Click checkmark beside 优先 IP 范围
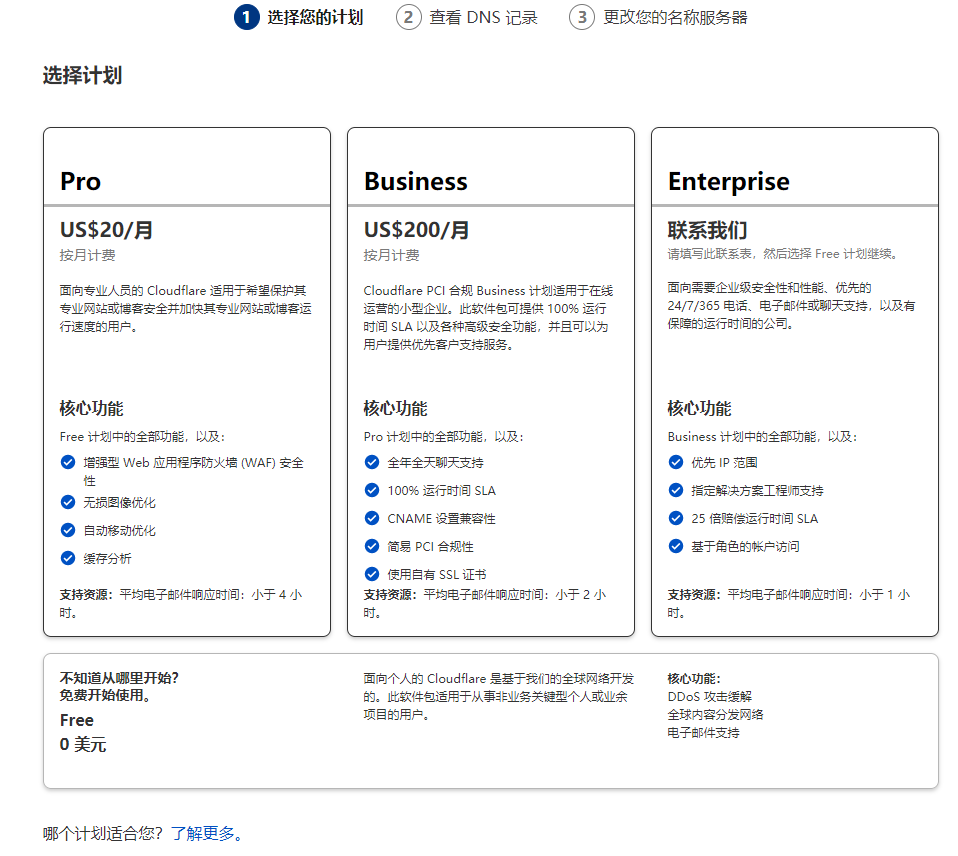Screen dimensions: 958x856 point(676,462)
